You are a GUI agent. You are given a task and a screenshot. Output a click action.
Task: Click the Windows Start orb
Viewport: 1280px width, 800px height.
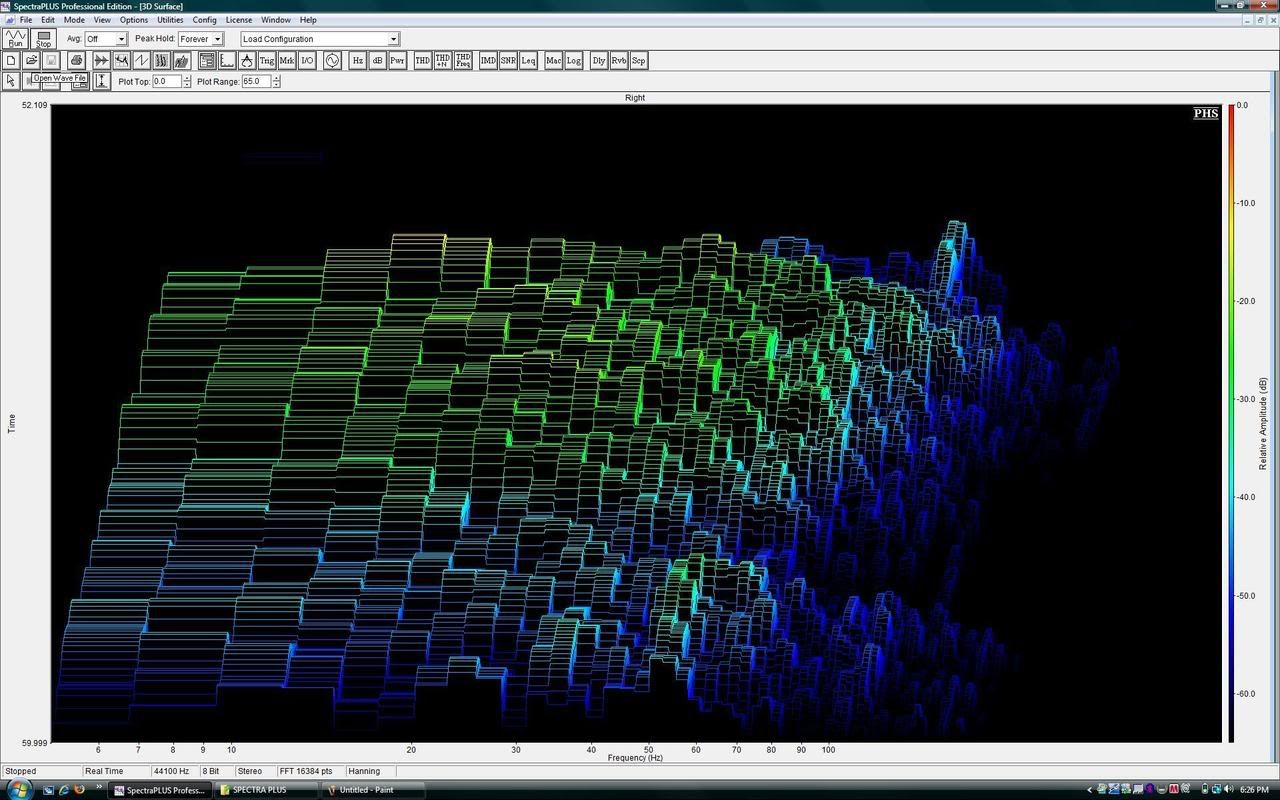[x=19, y=789]
